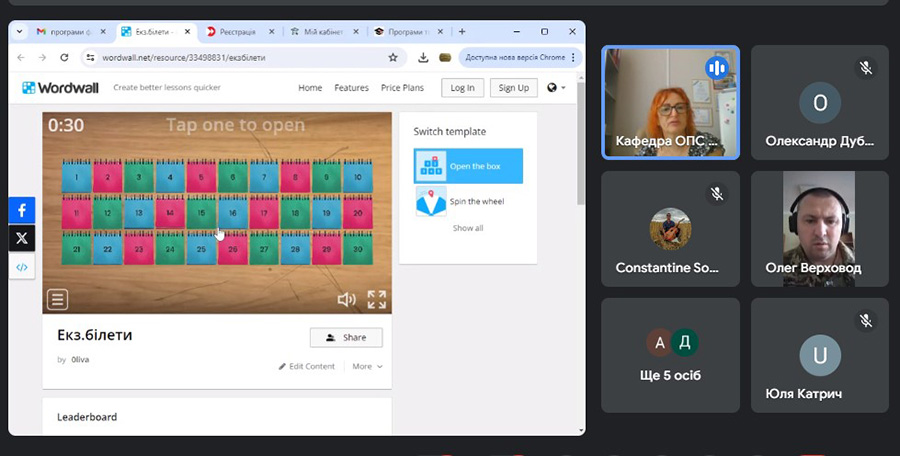
Task: Click the Wordwall logo
Action: point(60,87)
